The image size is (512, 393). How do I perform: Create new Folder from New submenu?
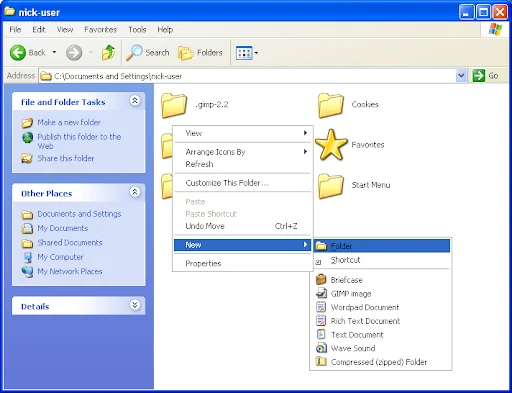(382, 246)
